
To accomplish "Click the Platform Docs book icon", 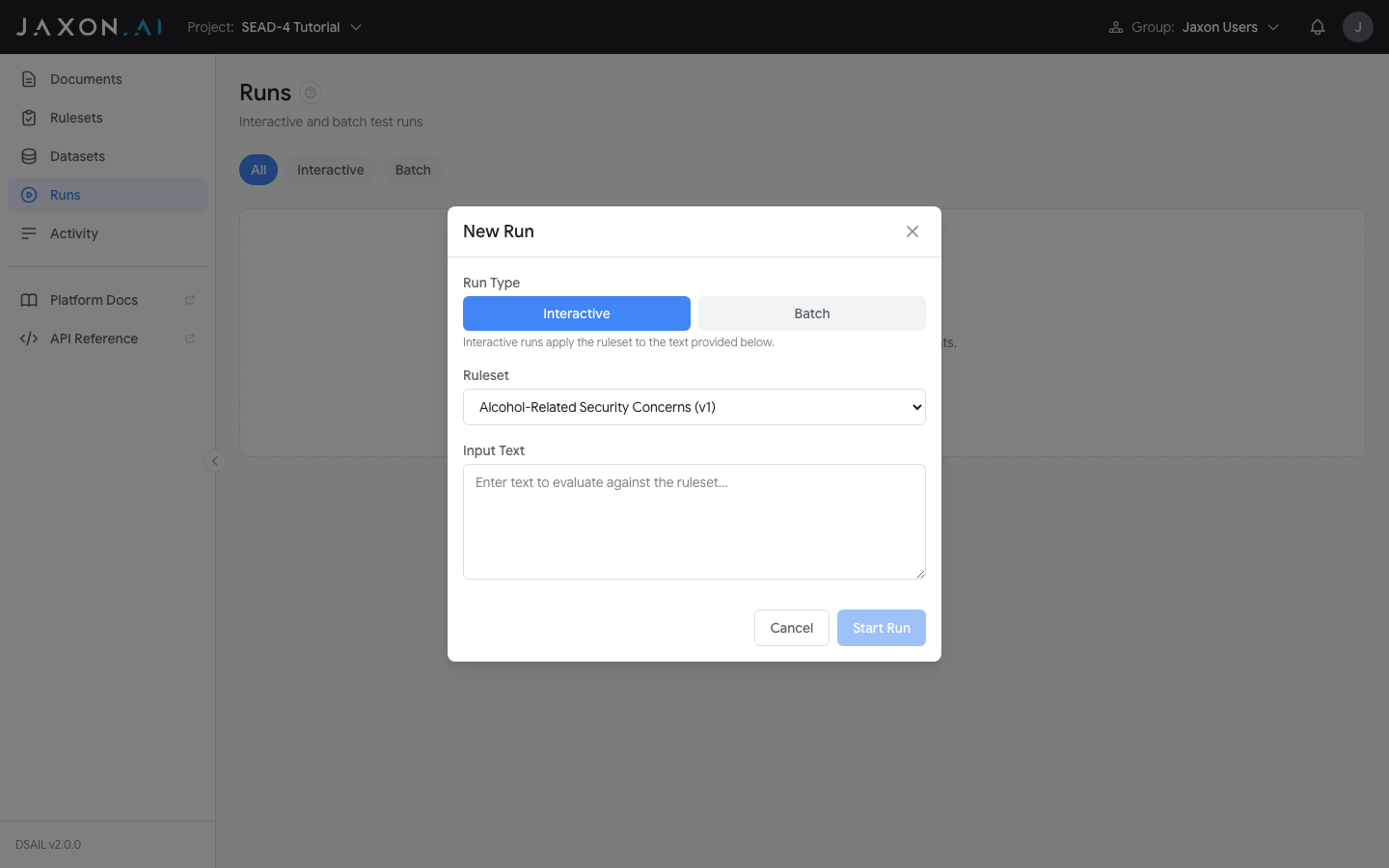I will coord(29,299).
